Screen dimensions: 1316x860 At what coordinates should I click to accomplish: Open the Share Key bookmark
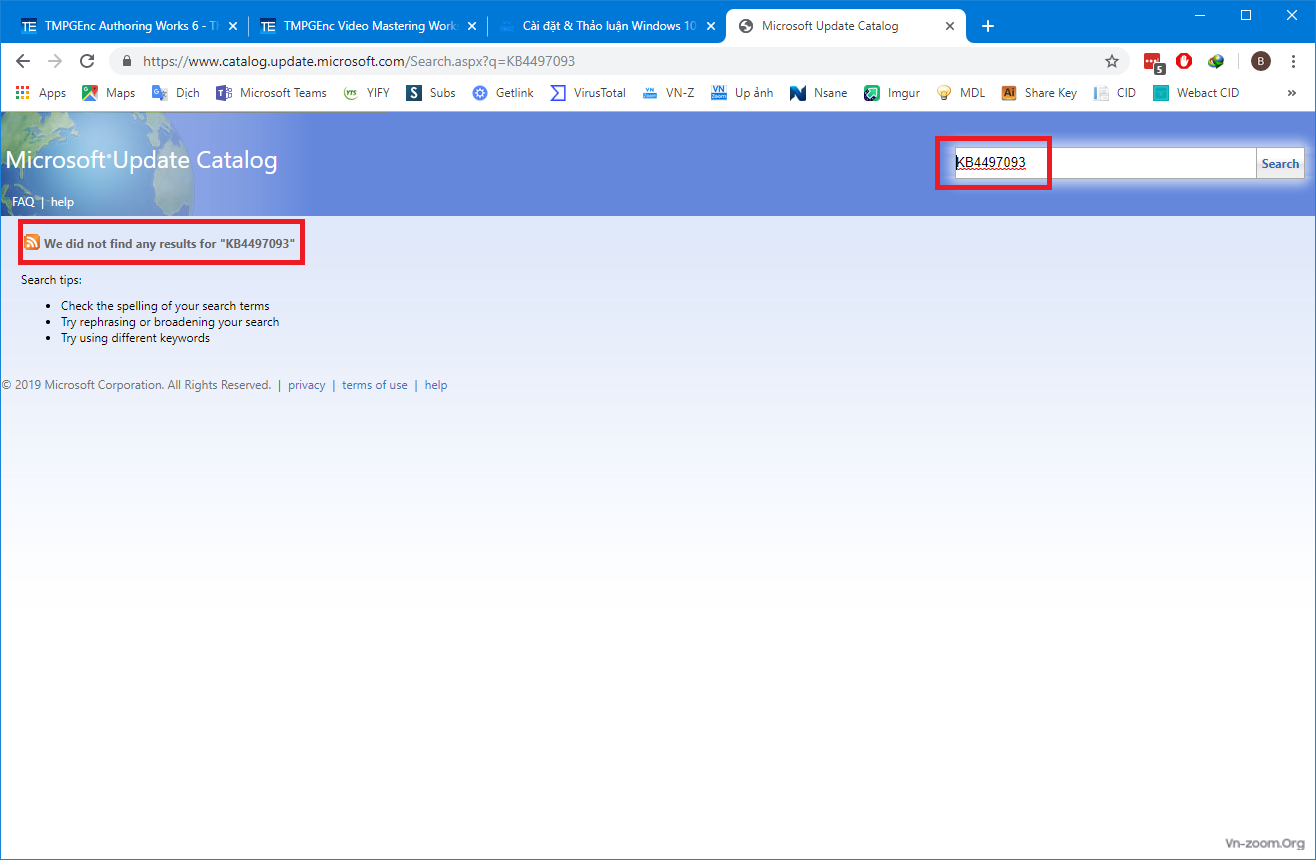1039,93
